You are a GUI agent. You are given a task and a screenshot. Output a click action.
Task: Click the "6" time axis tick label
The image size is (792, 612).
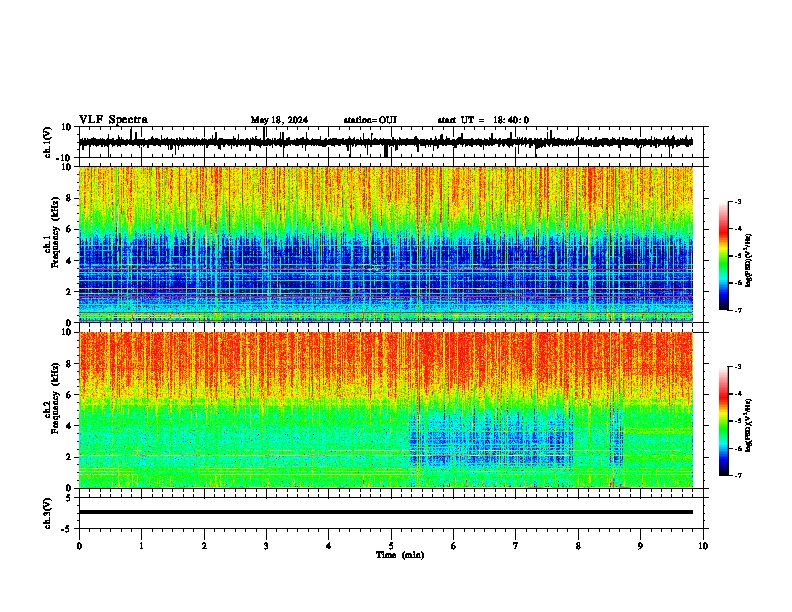(x=454, y=546)
